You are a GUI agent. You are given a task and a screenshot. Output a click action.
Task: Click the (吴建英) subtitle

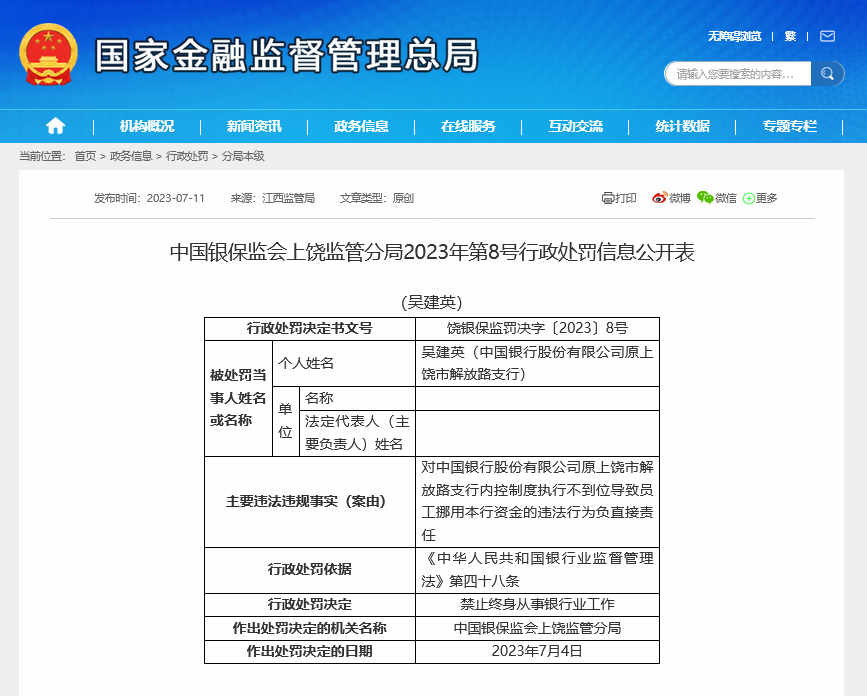[431, 302]
